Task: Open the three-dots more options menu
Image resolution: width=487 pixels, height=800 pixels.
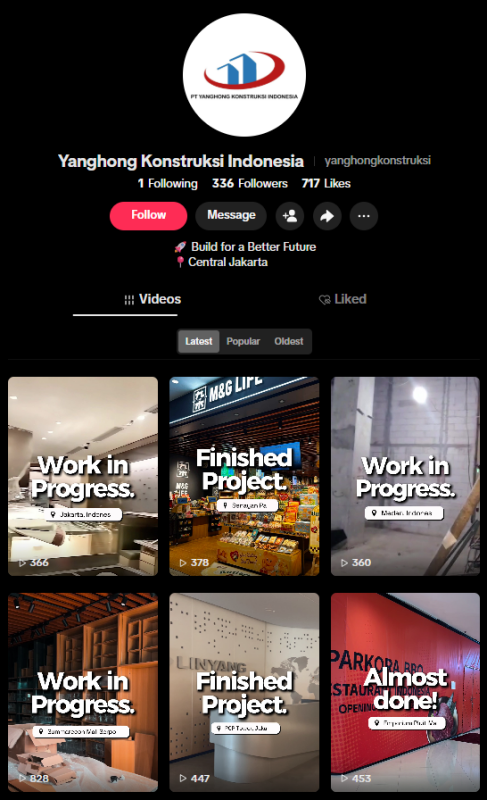Action: click(x=364, y=216)
